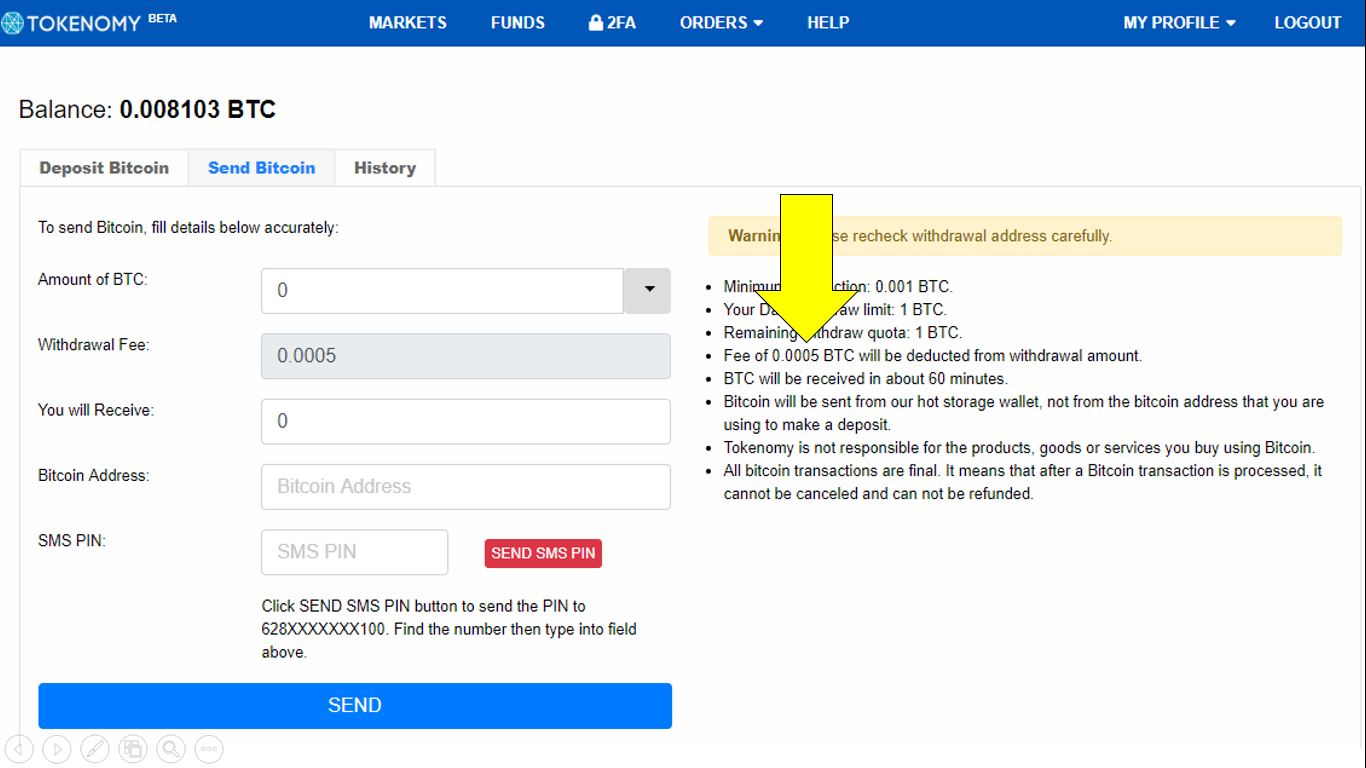
Task: Select the Send Bitcoin tab
Action: (x=261, y=168)
